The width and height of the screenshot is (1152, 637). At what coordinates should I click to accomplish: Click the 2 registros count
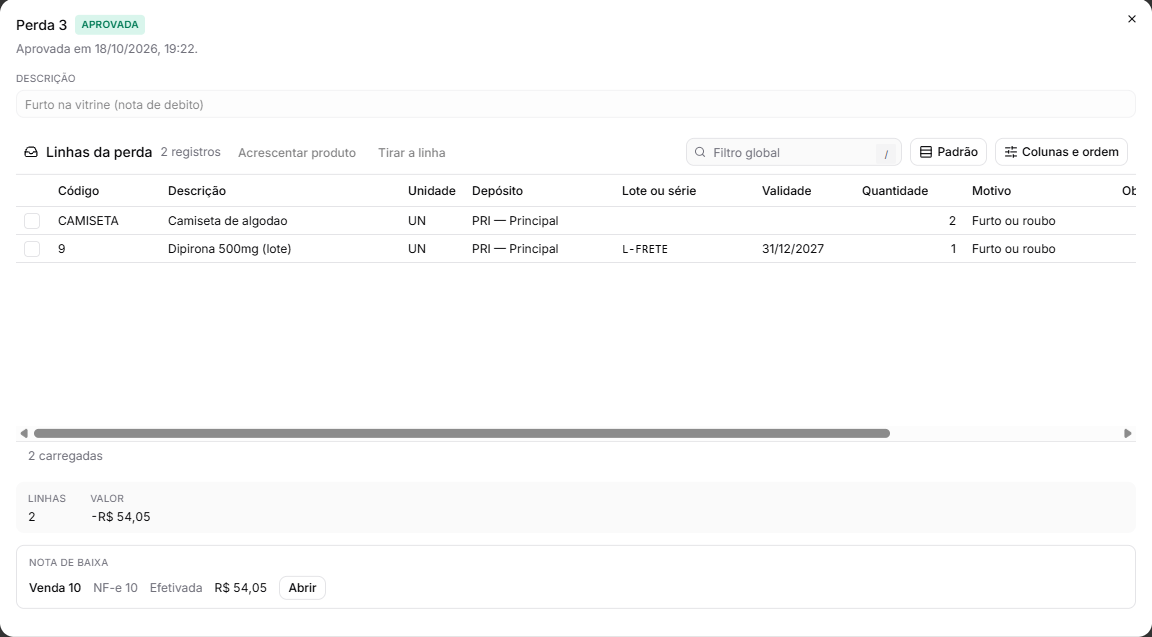[190, 152]
